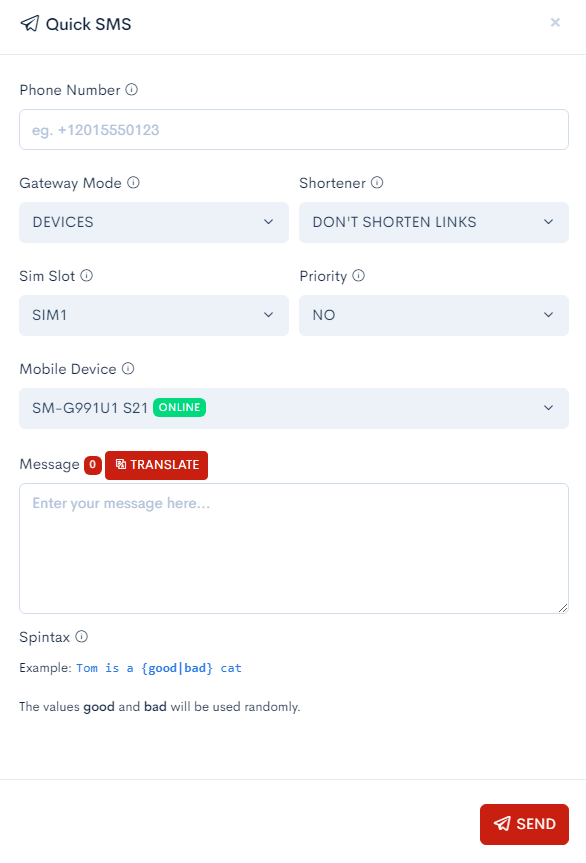Open the Shortener DON'T SHORTEN LINKS dropdown
The image size is (586, 863).
pos(434,222)
